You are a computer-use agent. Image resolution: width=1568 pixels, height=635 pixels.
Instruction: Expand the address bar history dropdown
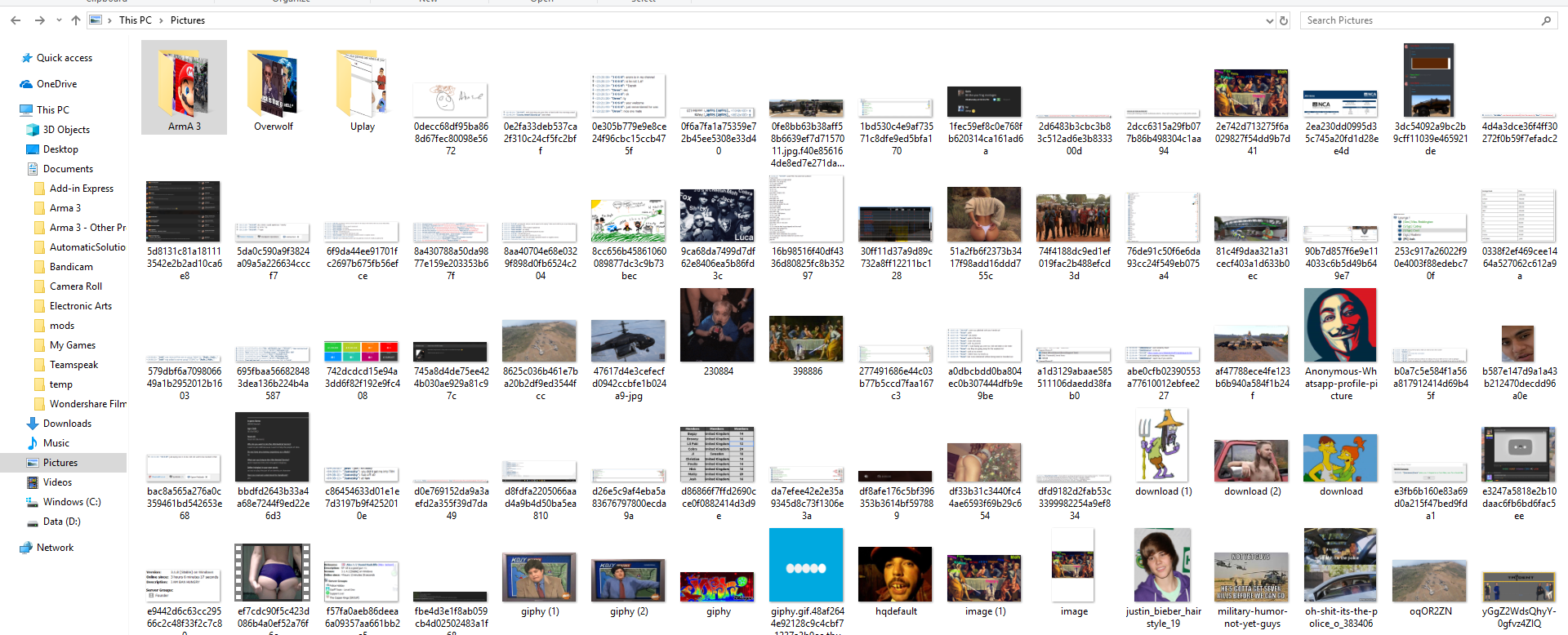click(1269, 20)
